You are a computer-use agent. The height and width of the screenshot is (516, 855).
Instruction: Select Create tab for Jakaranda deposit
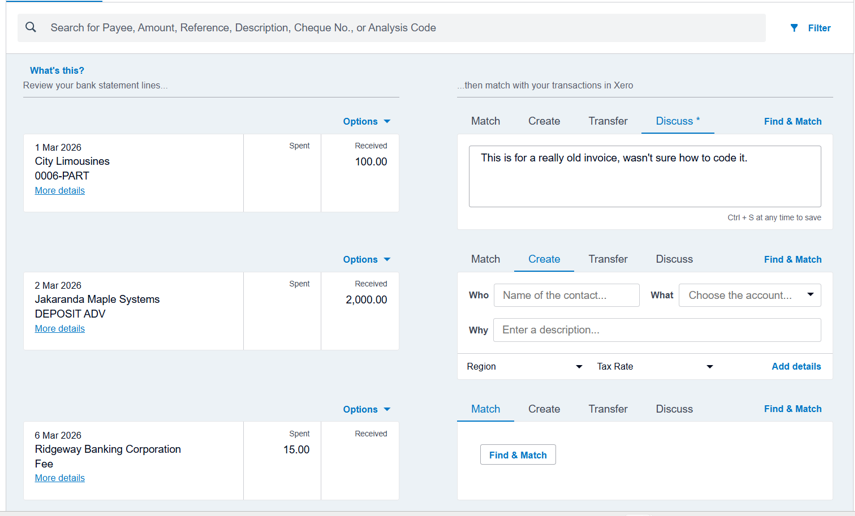point(544,260)
